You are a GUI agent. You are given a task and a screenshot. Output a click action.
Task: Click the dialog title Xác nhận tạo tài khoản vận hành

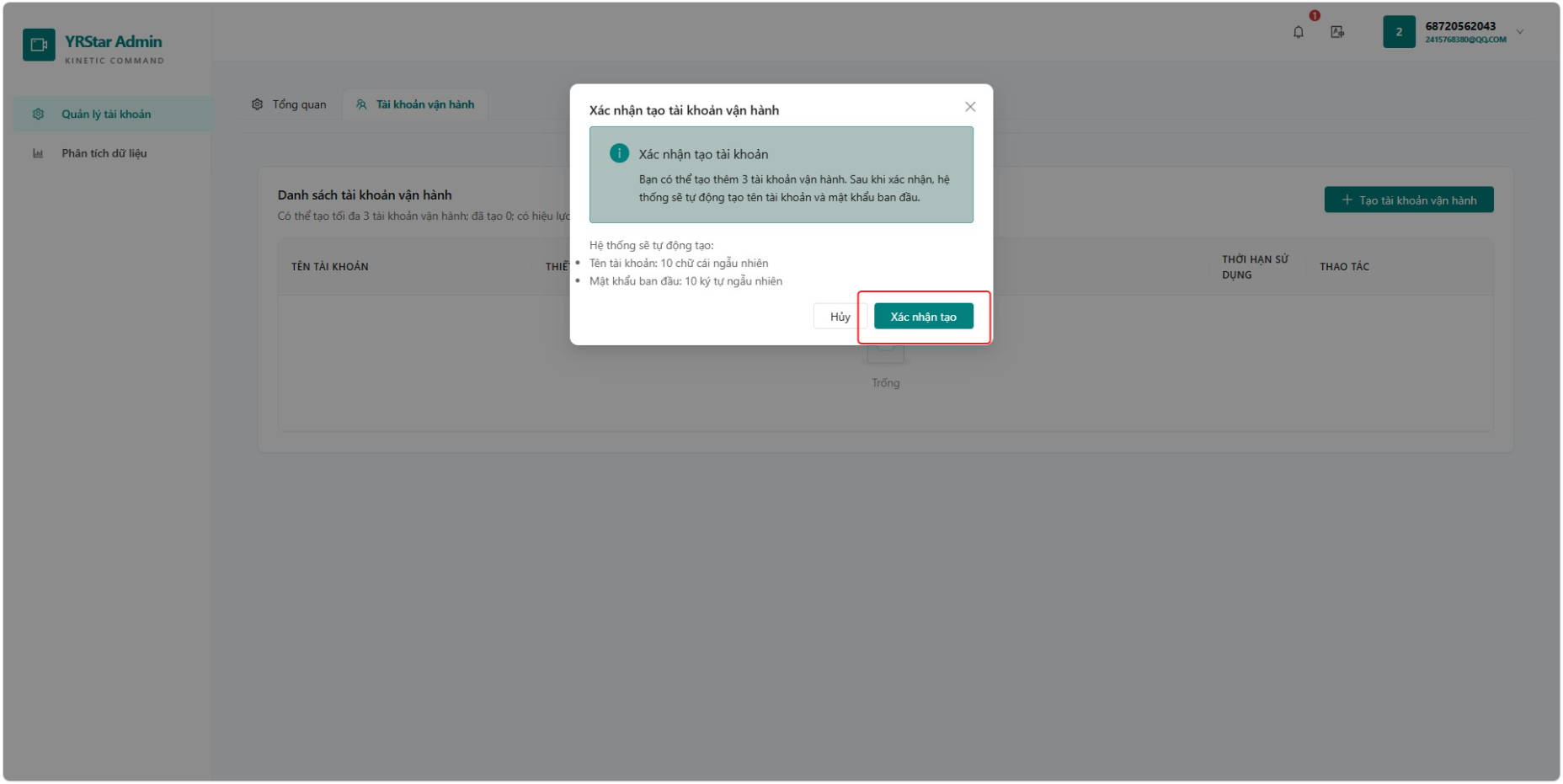tap(684, 110)
